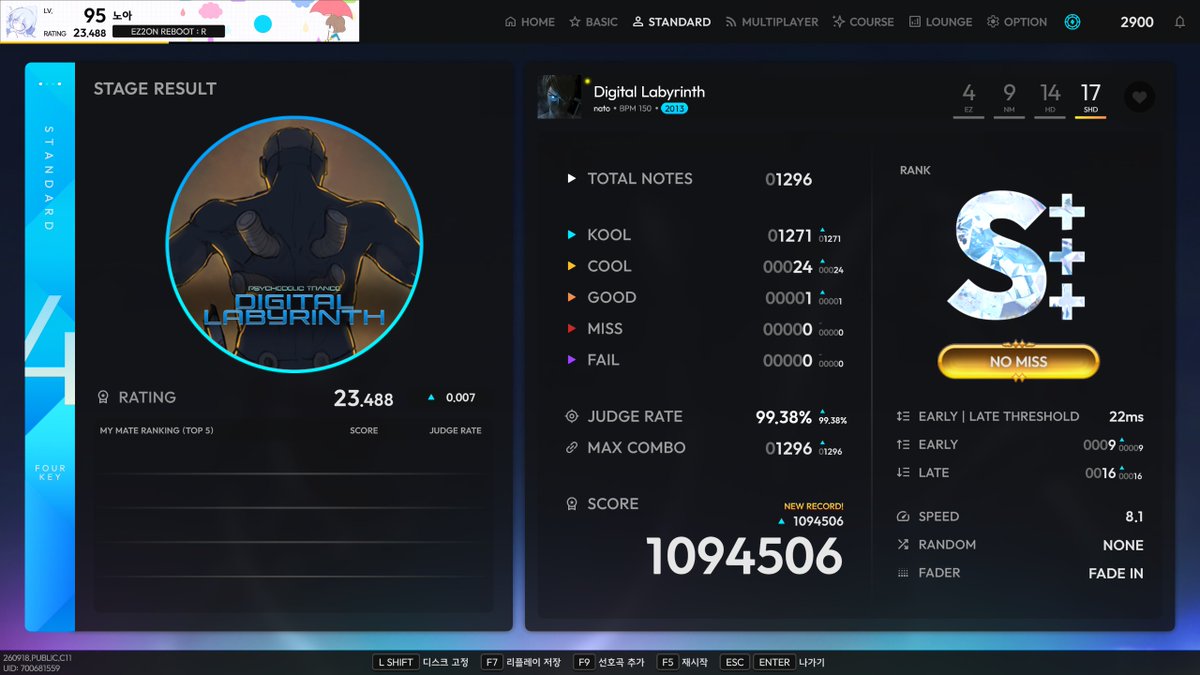The width and height of the screenshot is (1200, 675).
Task: Click the RATING medal icon
Action: pos(103,397)
